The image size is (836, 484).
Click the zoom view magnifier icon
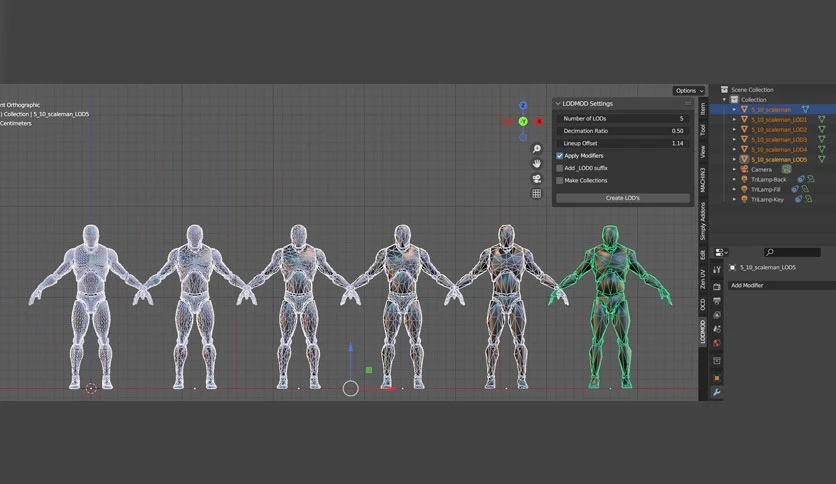[x=537, y=149]
